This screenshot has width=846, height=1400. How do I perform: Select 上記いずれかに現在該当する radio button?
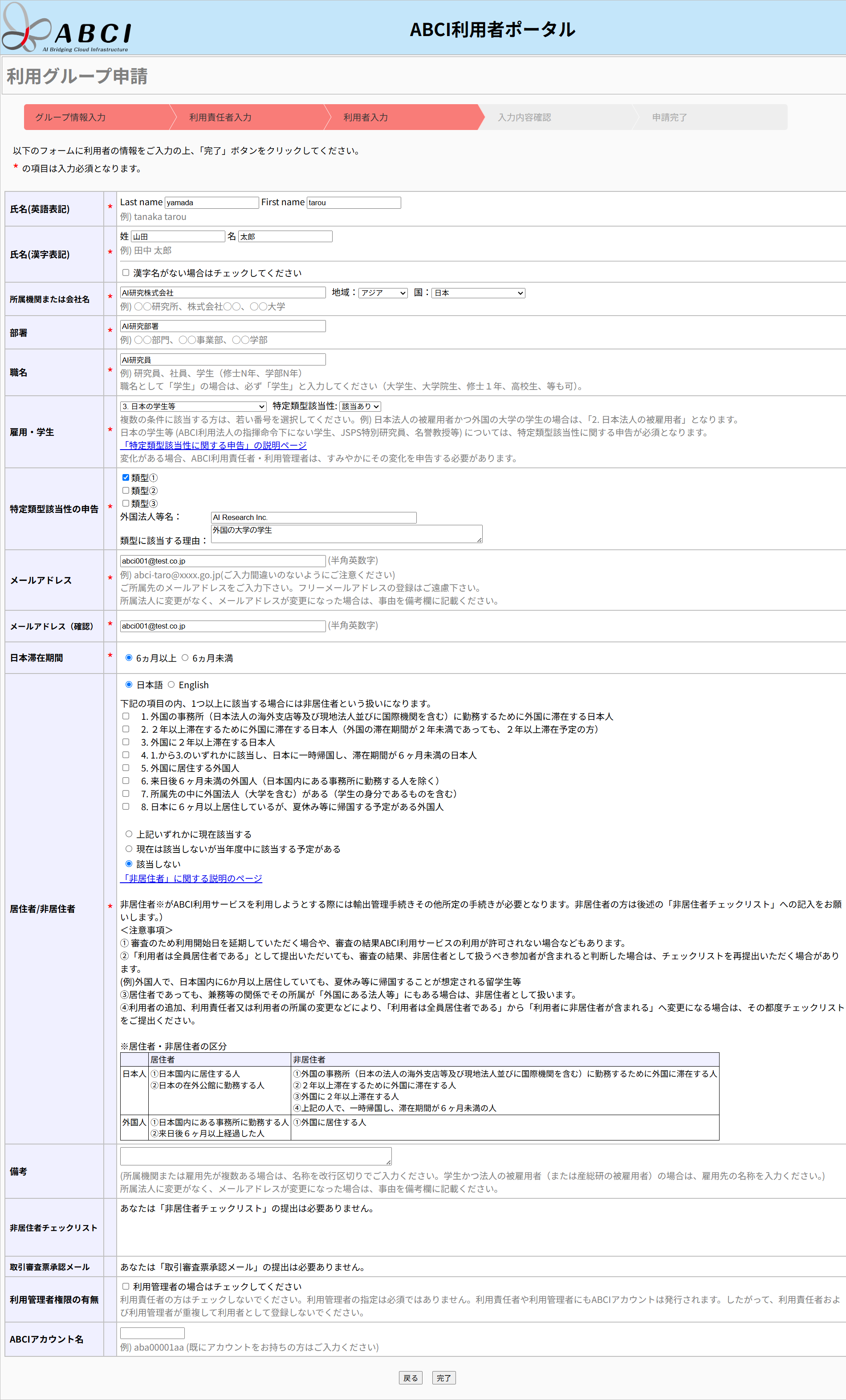click(x=129, y=834)
